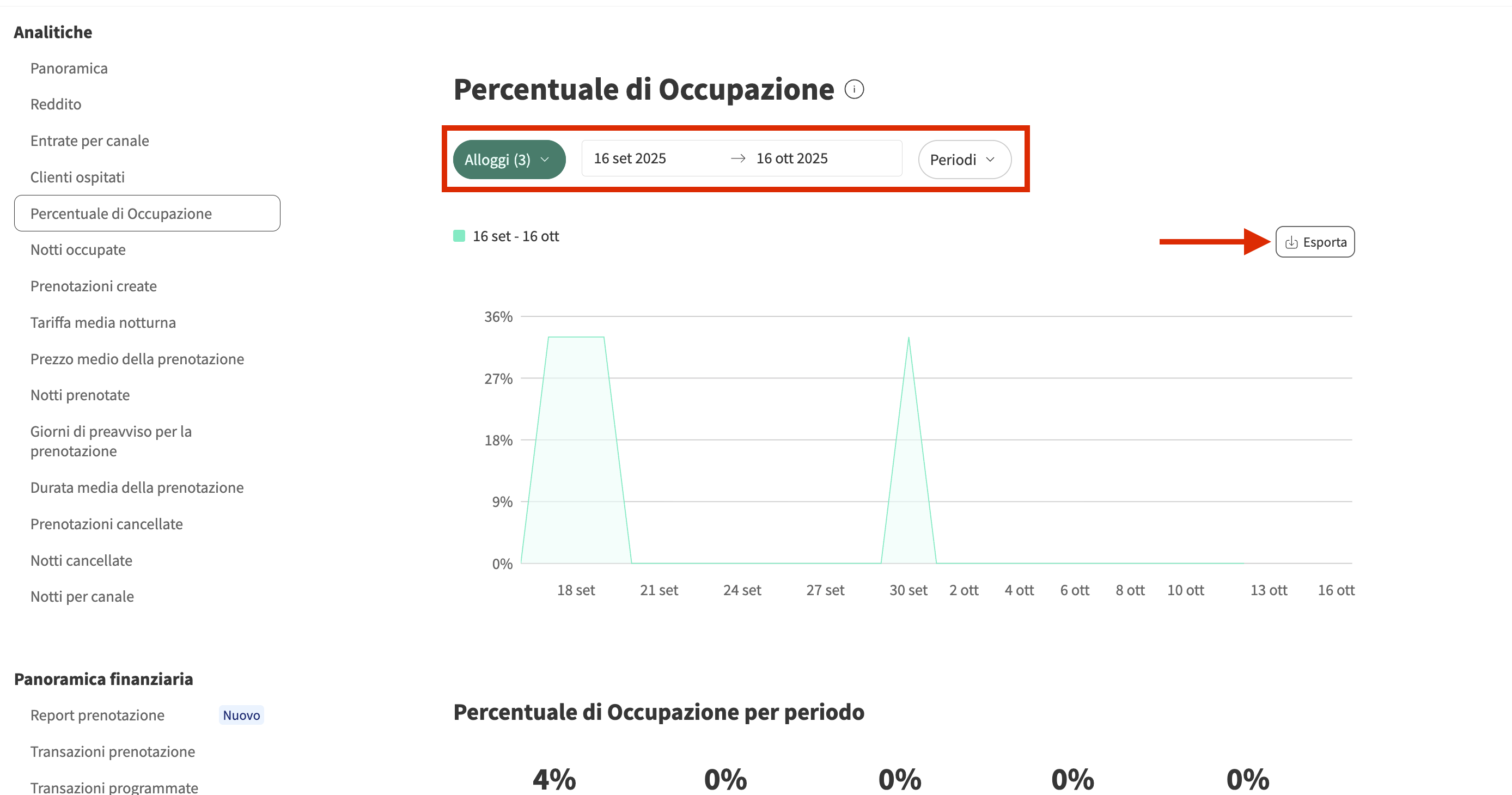Click the Esporta button
1512x795 pixels.
[1315, 242]
